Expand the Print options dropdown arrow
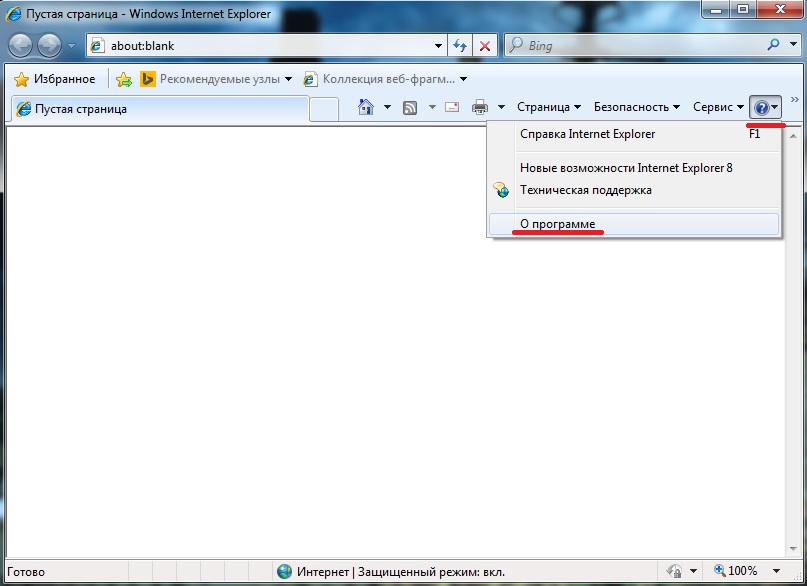807x586 pixels. click(501, 107)
